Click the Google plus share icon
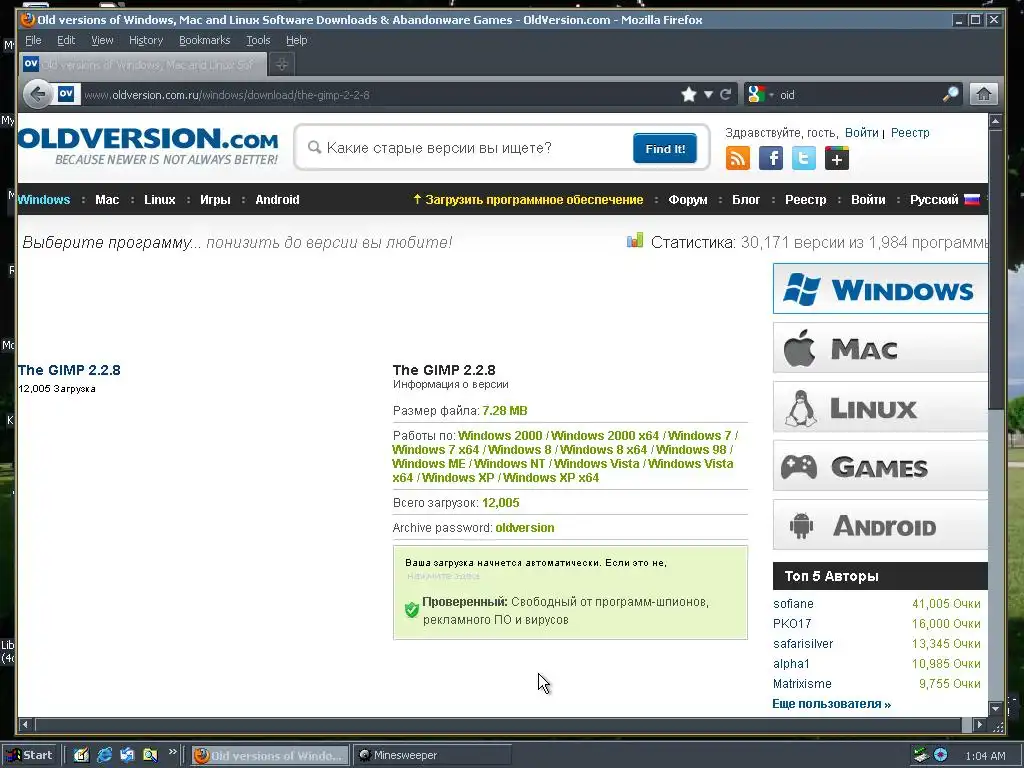This screenshot has height=768, width=1024. (837, 158)
